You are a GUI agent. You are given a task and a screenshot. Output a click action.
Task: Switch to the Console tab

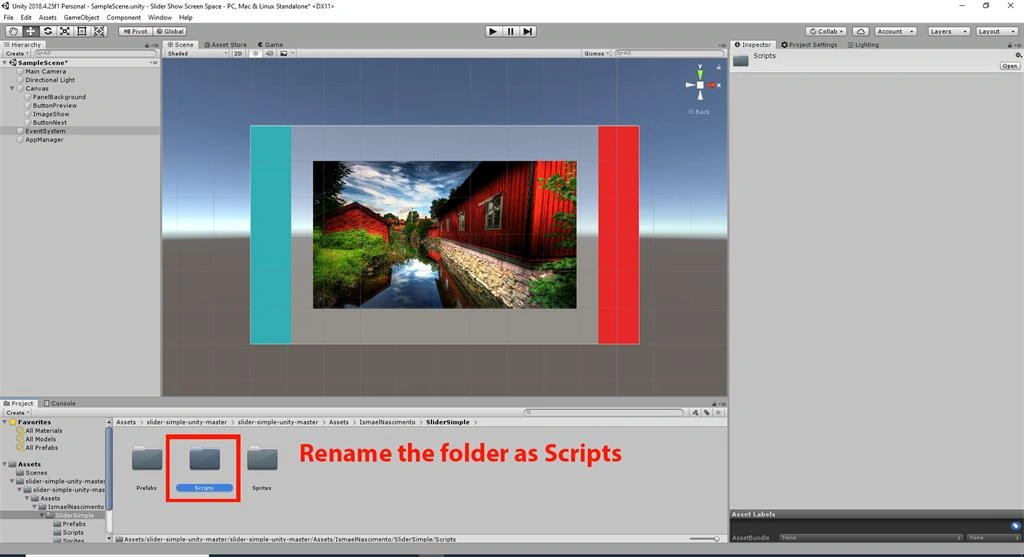(59, 403)
